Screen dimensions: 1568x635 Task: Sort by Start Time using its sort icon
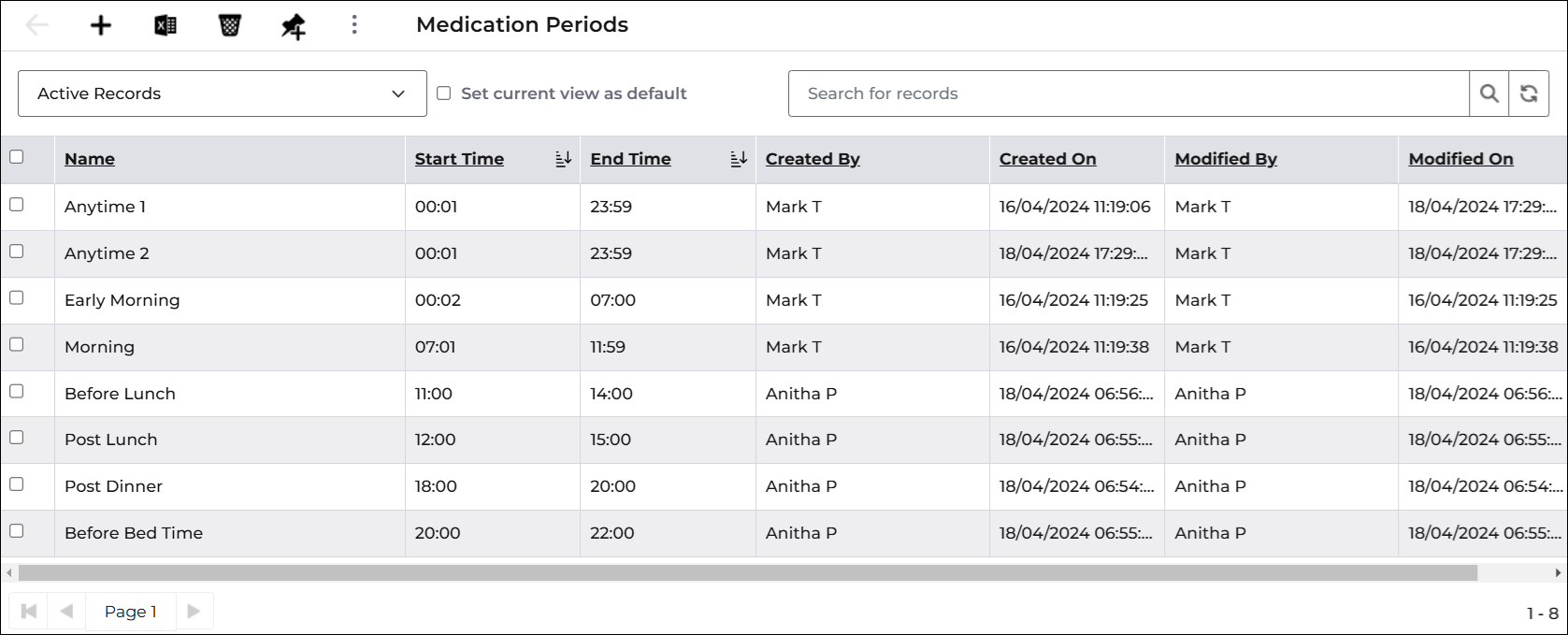pos(563,159)
